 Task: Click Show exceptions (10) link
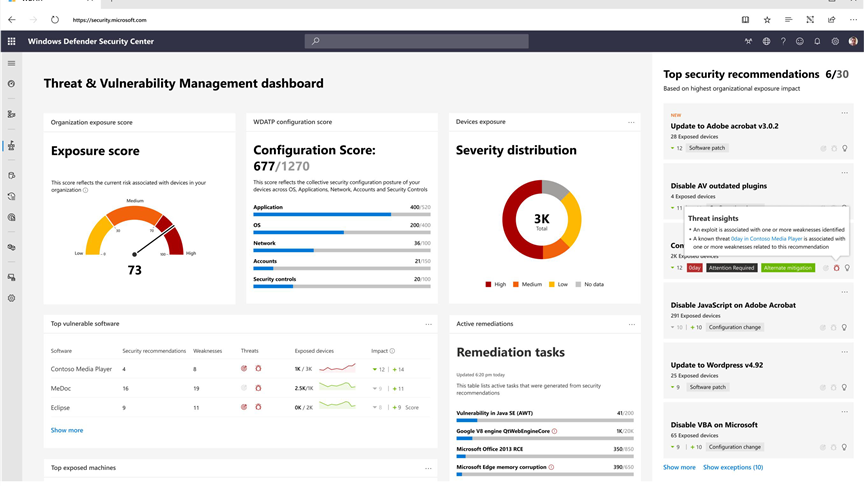pyautogui.click(x=733, y=467)
